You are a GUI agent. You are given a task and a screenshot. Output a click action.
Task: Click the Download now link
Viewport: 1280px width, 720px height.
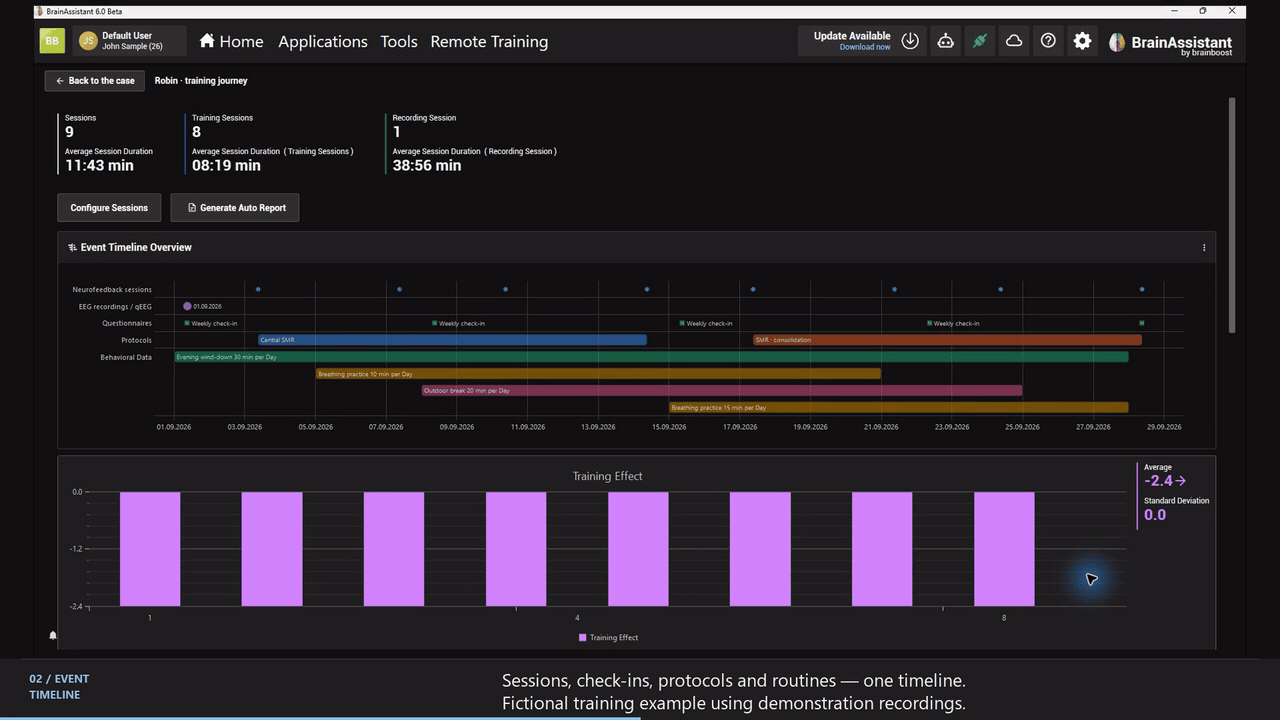click(865, 47)
